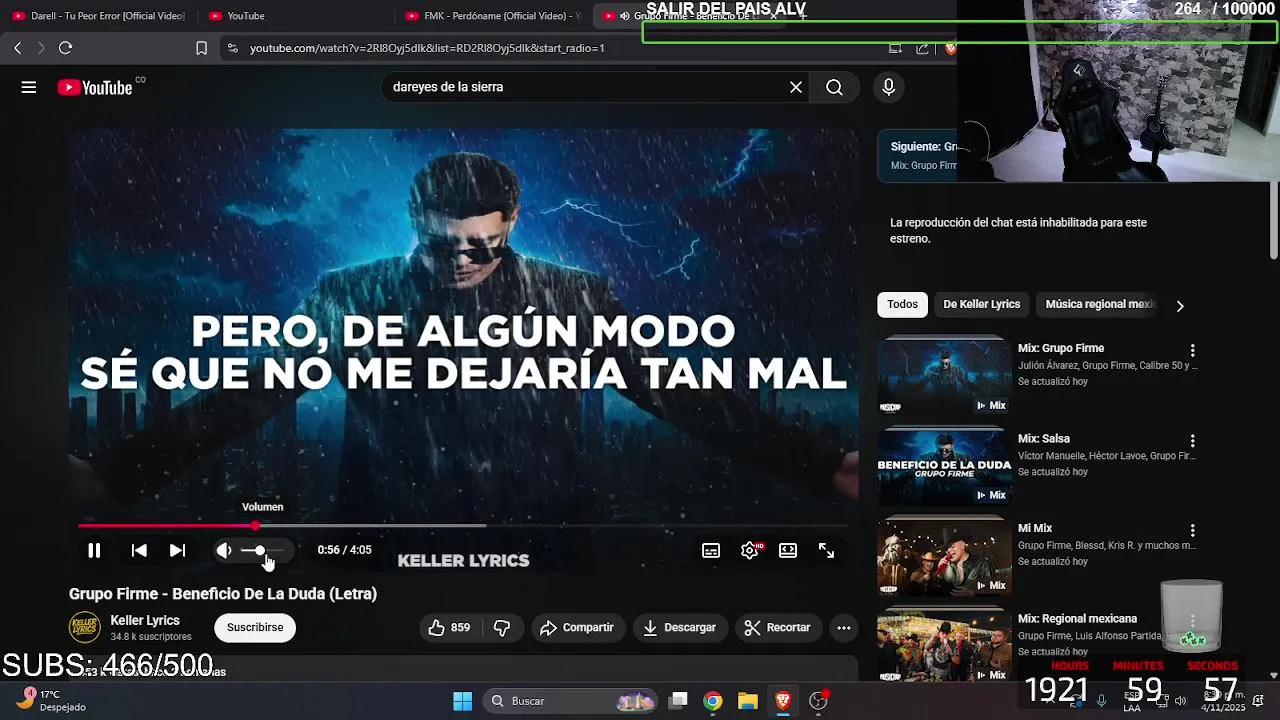This screenshot has height=720, width=1280.
Task: Show more filter chips with right arrow
Action: tap(1180, 306)
